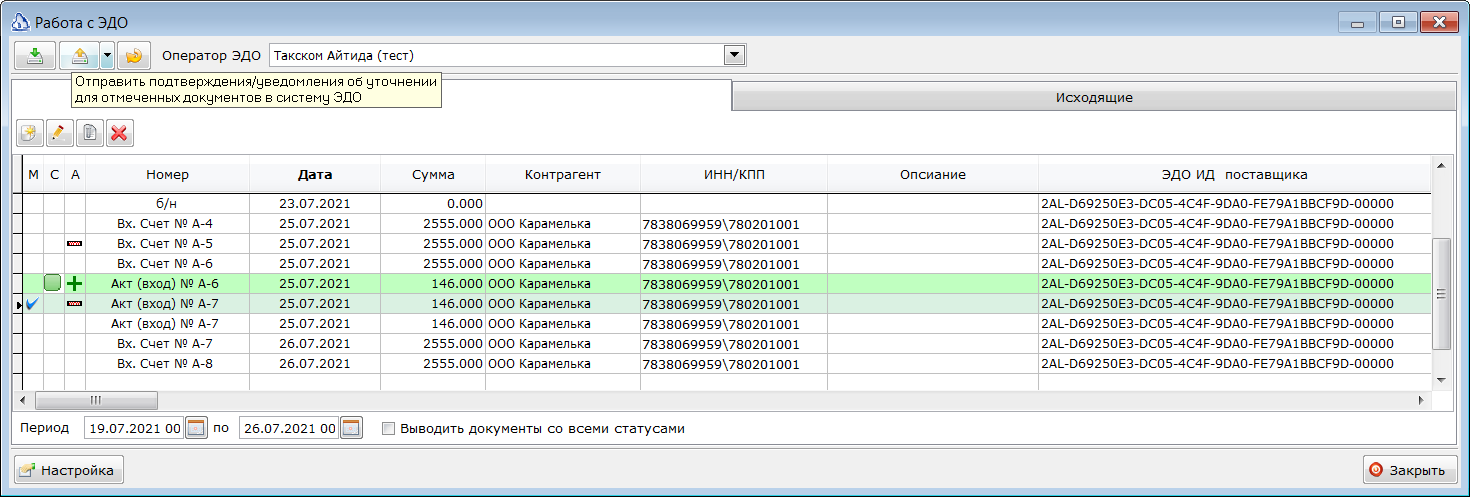Click Контрагент cell in Вх. Счет № А-4 row
Viewport: 1470px width, 497px height.
563,223
